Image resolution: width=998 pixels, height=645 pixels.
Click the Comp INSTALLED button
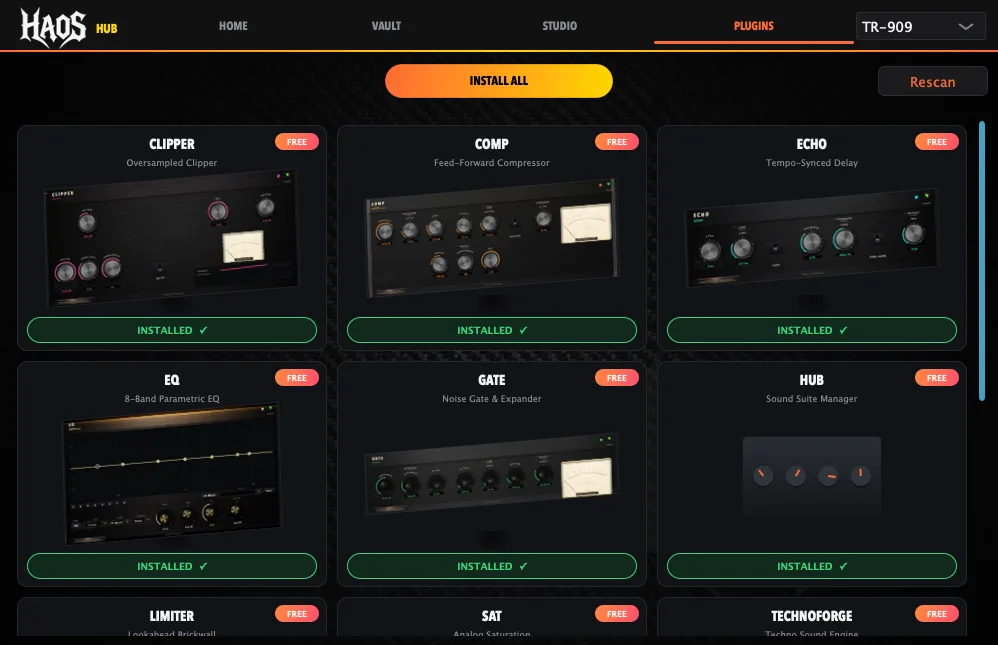tap(492, 330)
